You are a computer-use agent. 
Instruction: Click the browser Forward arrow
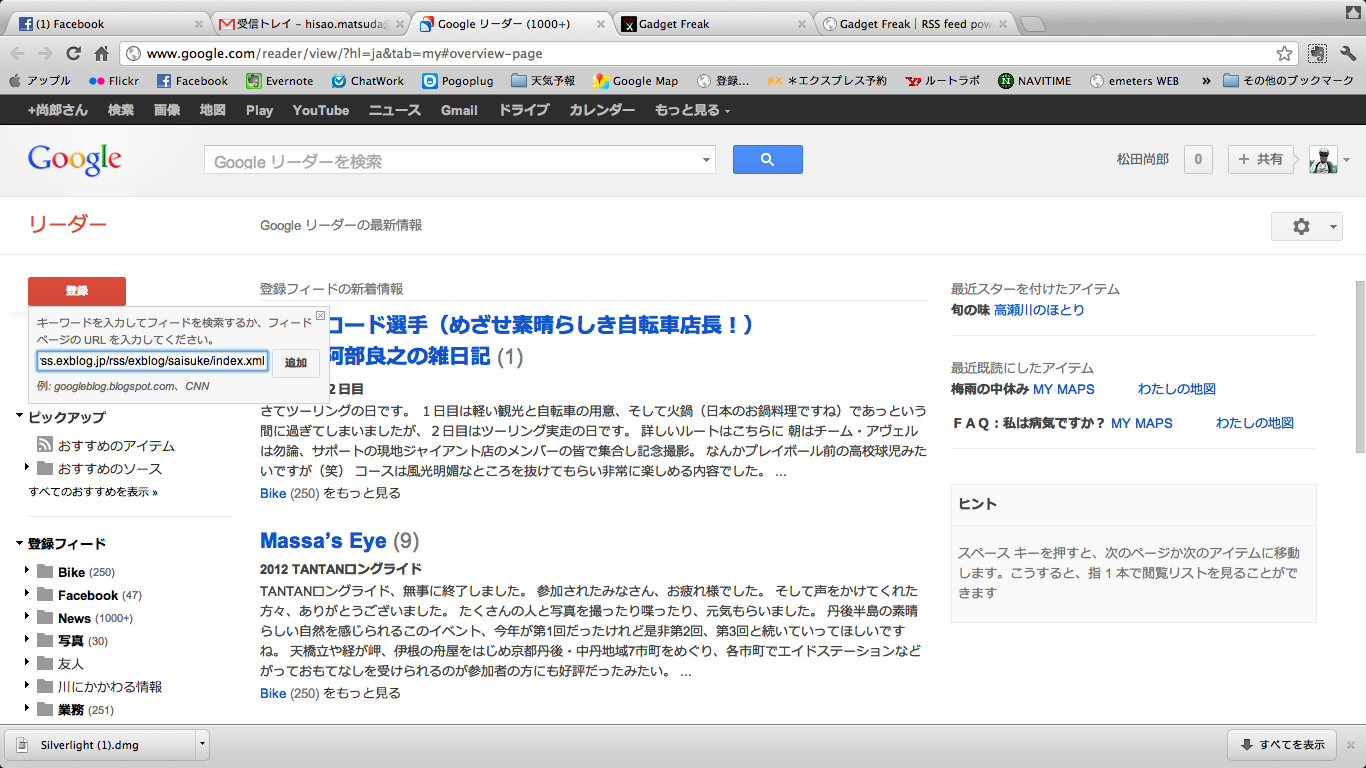[x=46, y=54]
